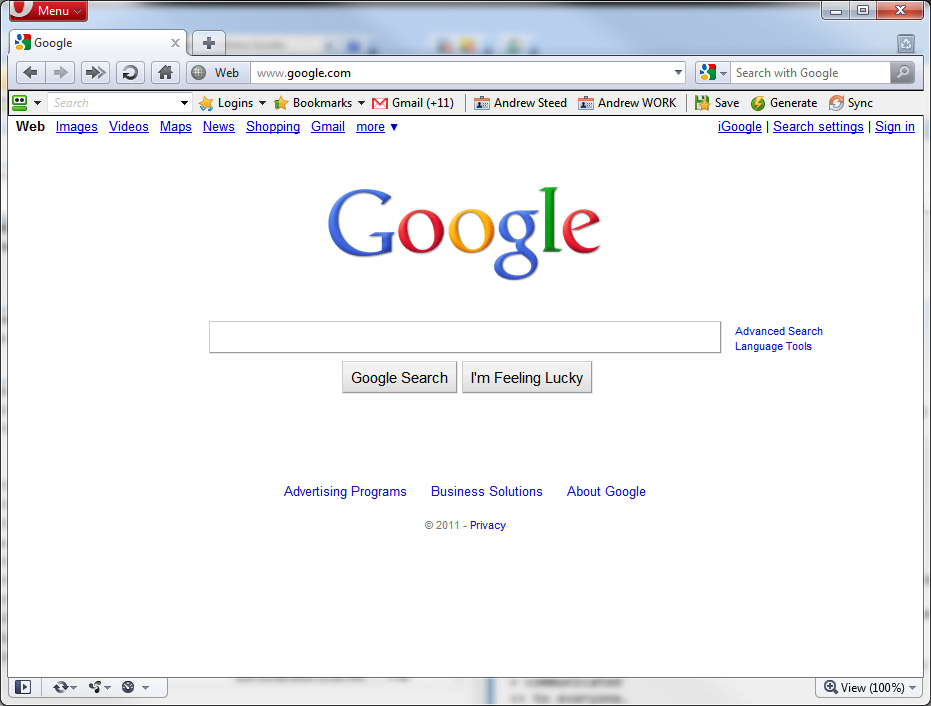Click the Generate password button
Viewport: 931px width, 706px height.
point(784,103)
